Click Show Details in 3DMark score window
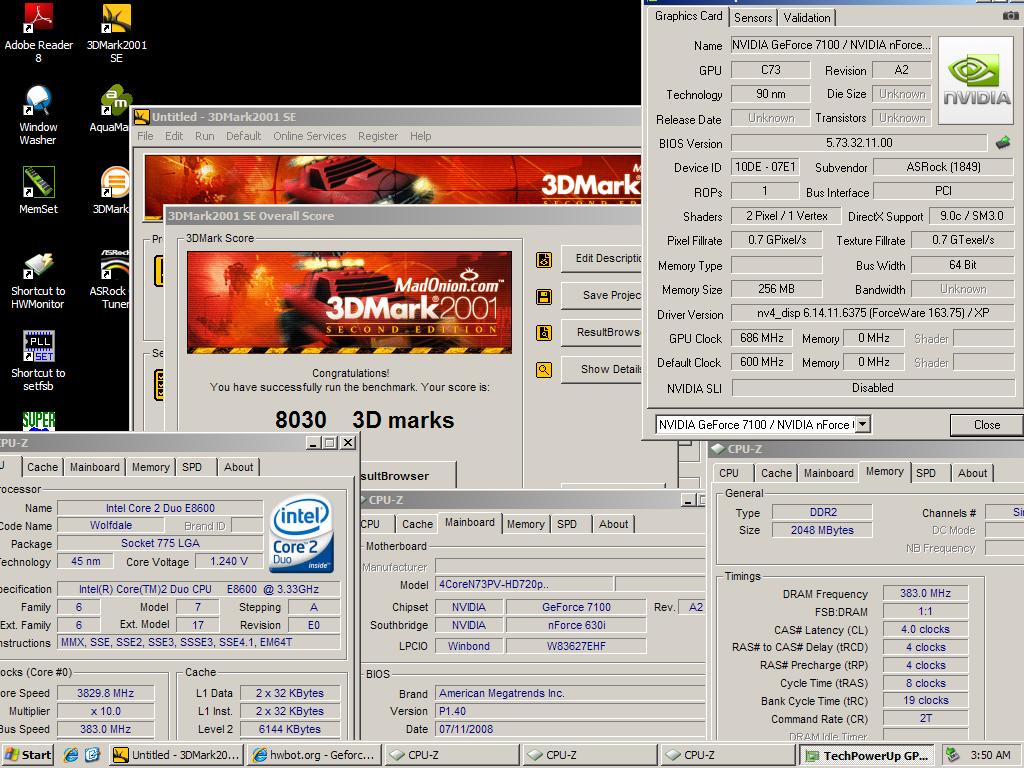This screenshot has width=1024, height=768. point(601,369)
